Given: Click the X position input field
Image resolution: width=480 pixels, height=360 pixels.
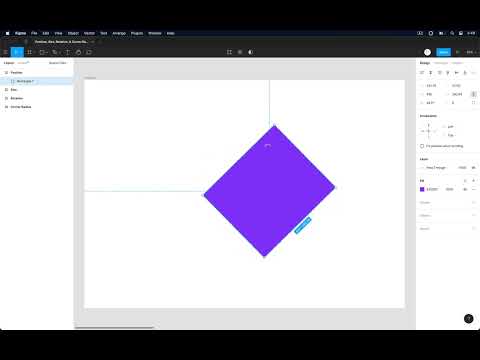Looking at the screenshot, I should (432, 86).
